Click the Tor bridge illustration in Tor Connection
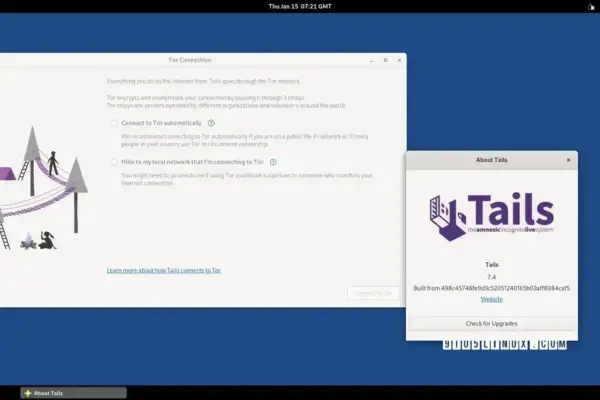The height and width of the screenshot is (400, 600). coord(43,188)
